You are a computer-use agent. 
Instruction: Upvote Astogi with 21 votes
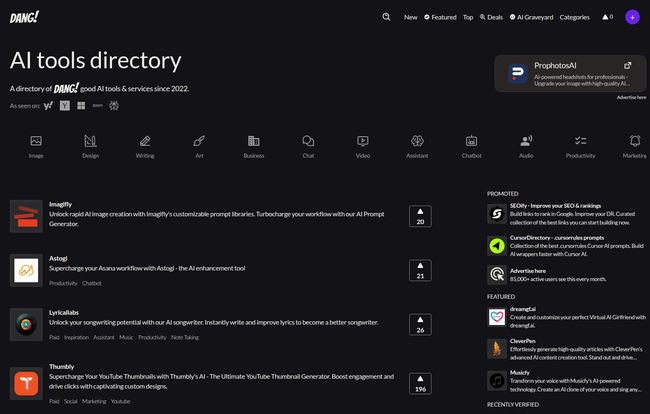(420, 270)
